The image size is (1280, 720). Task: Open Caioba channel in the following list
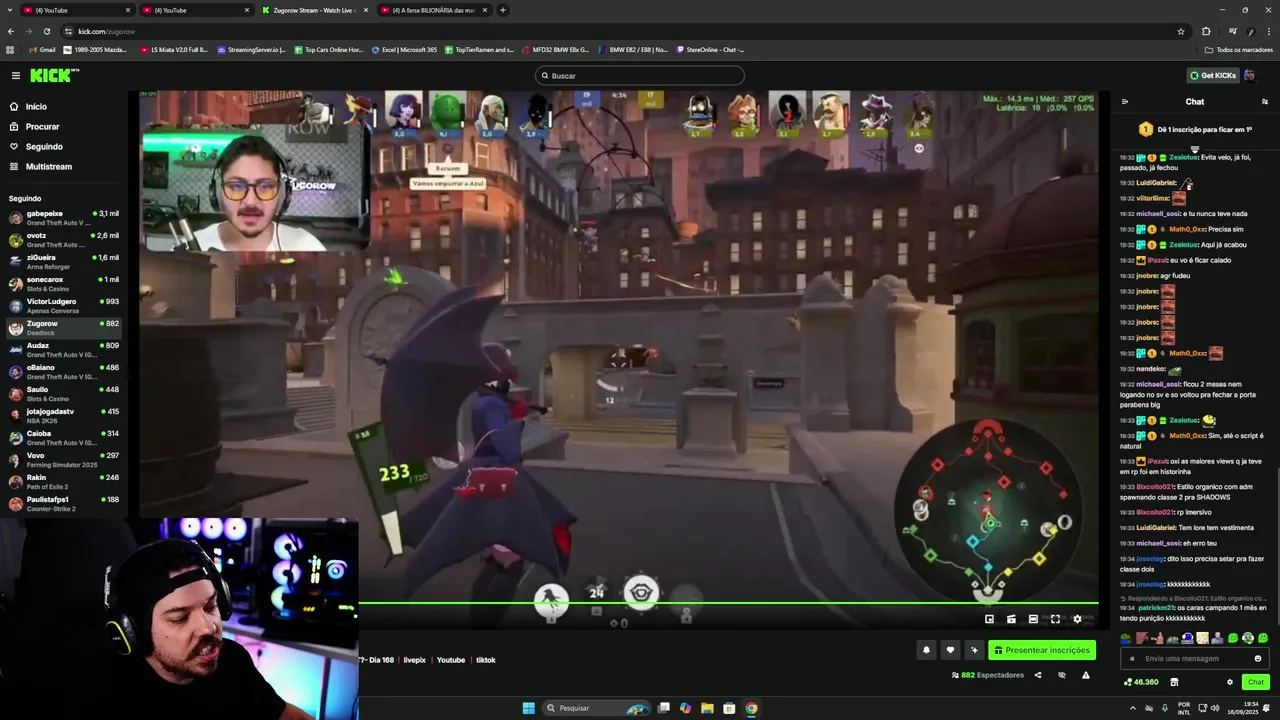64,437
